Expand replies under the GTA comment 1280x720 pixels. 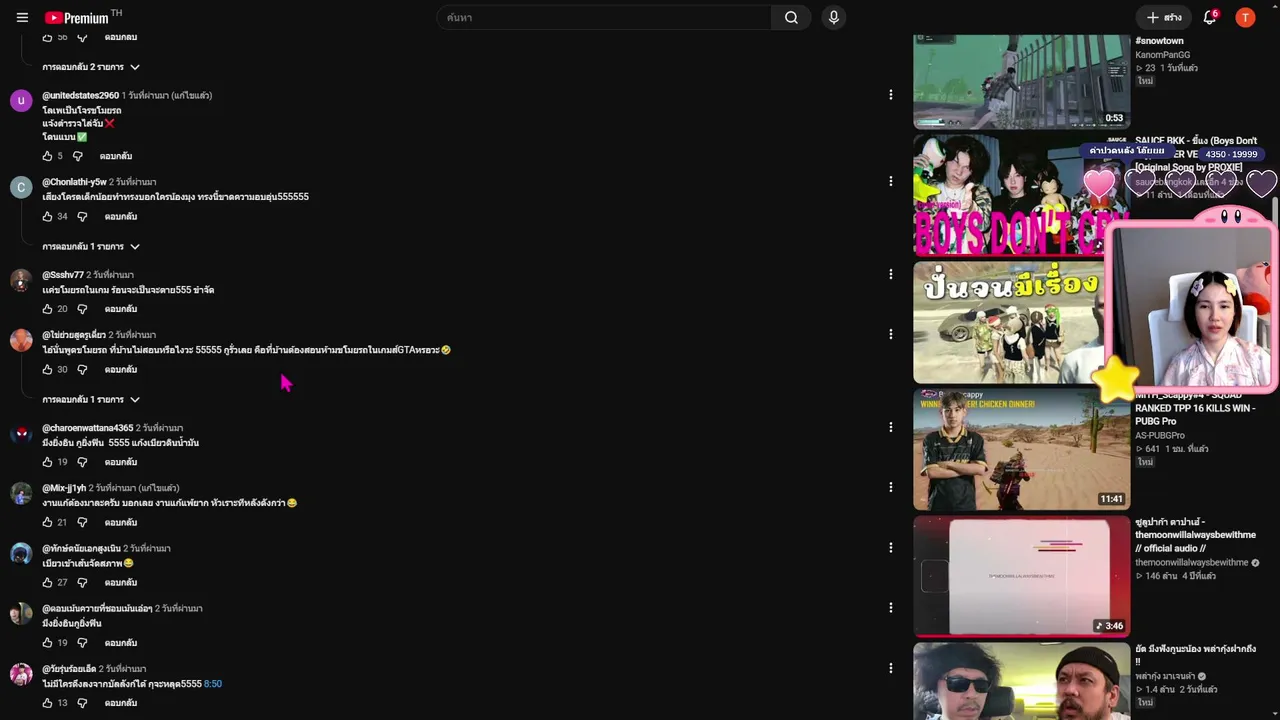pyautogui.click(x=91, y=399)
